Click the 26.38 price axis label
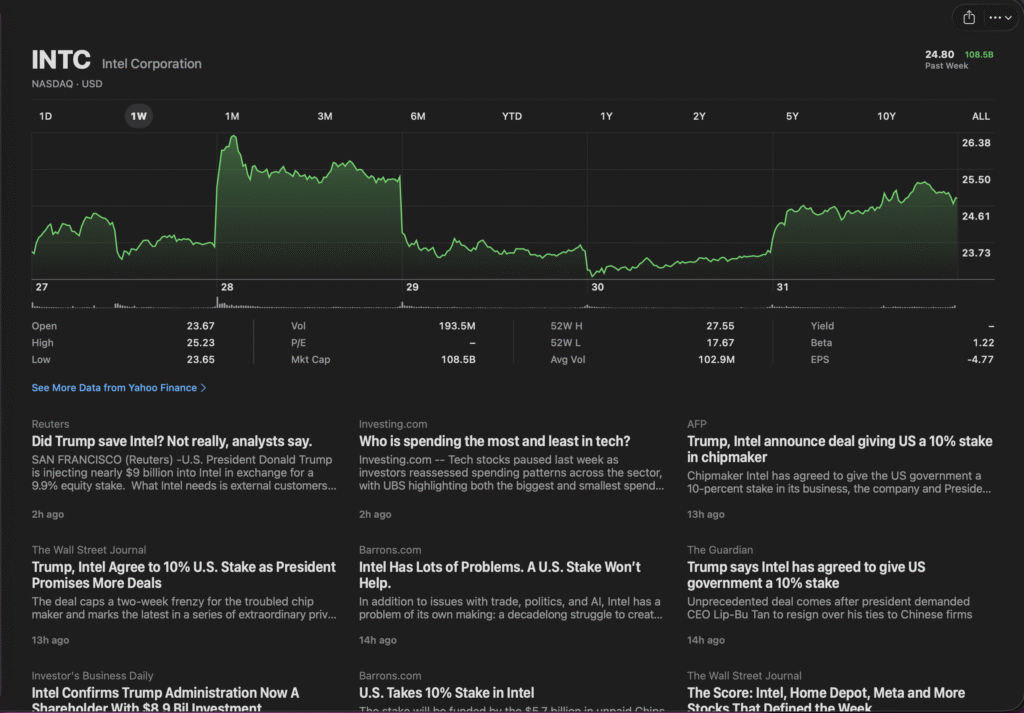 click(976, 143)
